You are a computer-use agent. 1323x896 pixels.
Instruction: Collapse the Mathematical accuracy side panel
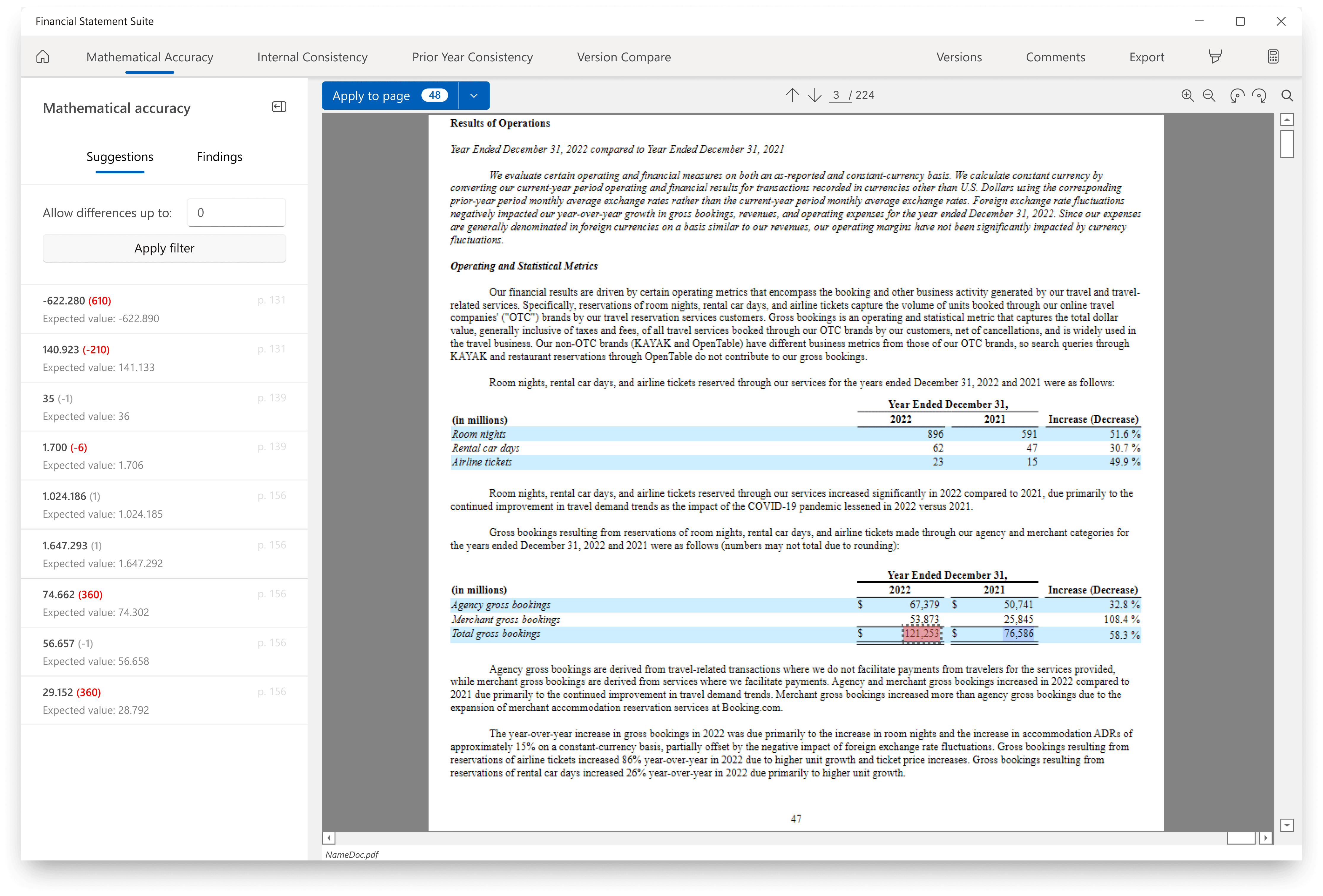279,107
